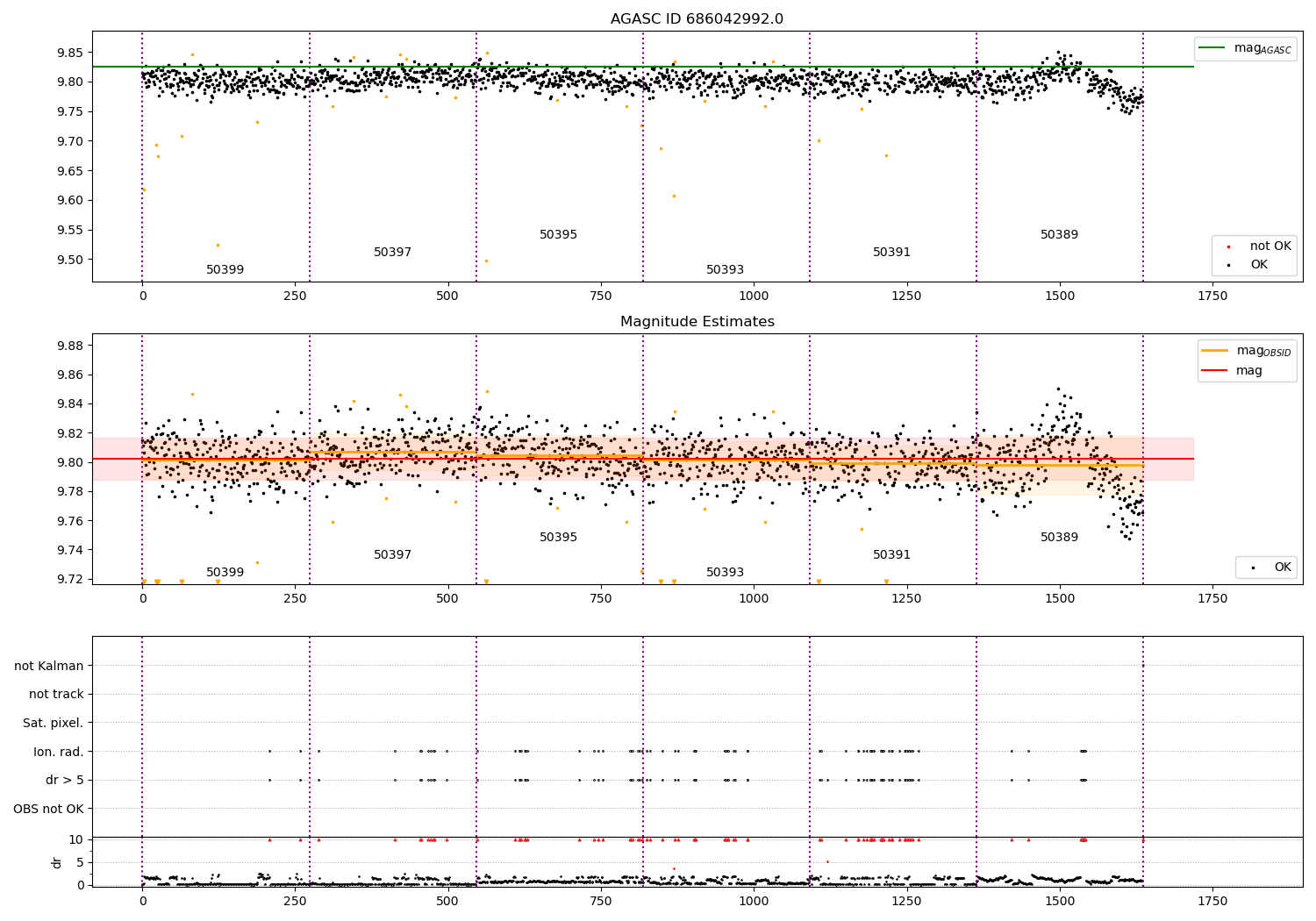Click y-tick 9.50 on the top plot
1316x921 pixels.
click(68, 260)
